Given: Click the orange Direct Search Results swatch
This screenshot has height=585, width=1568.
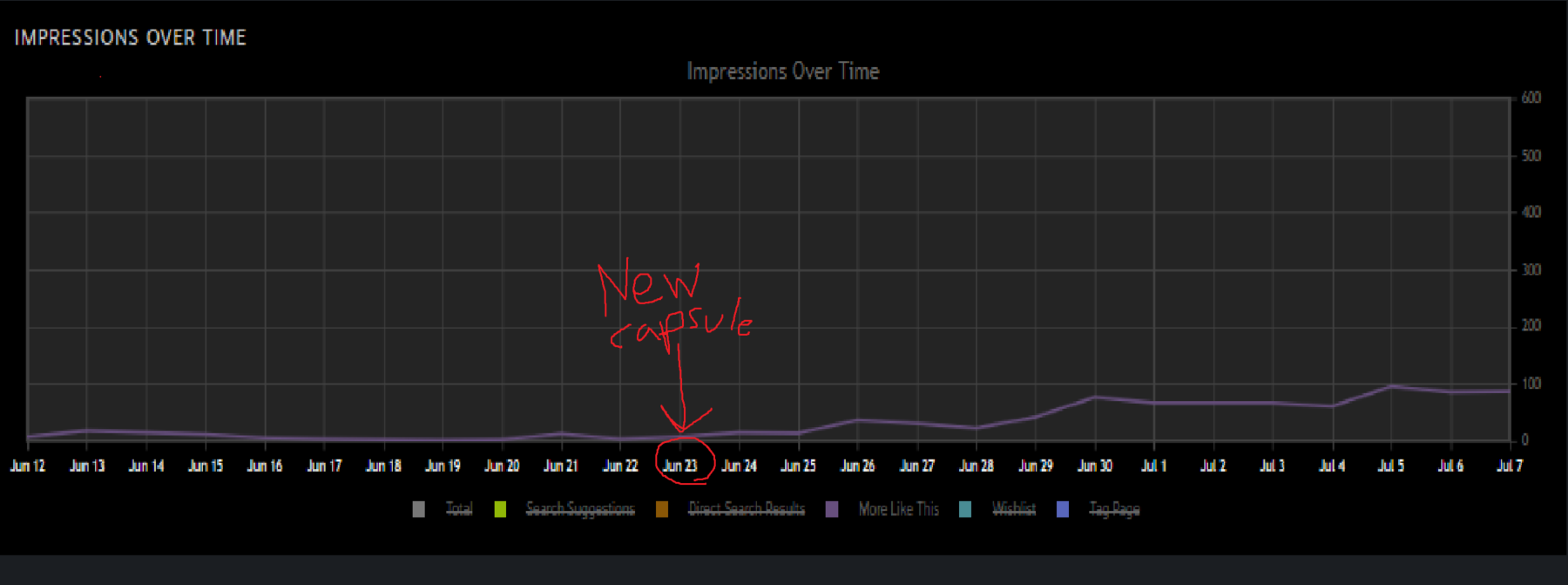Looking at the screenshot, I should (662, 509).
